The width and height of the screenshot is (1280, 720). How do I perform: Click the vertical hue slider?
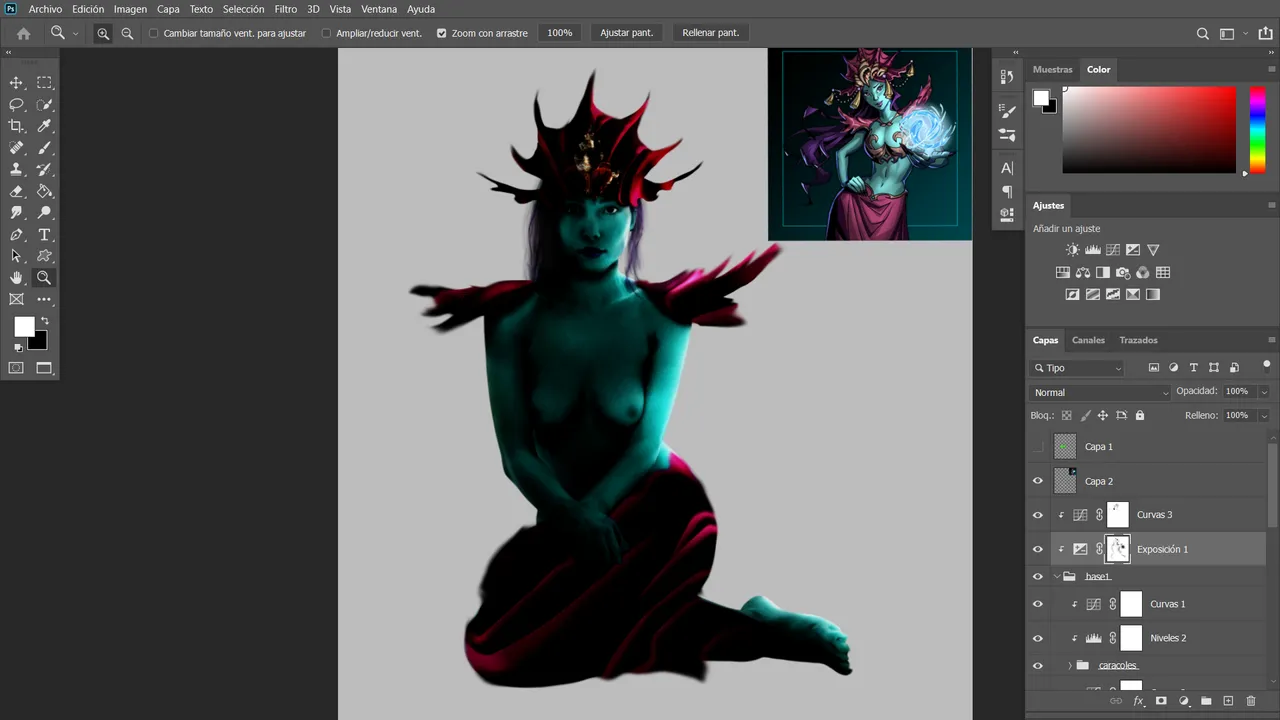click(x=1257, y=129)
